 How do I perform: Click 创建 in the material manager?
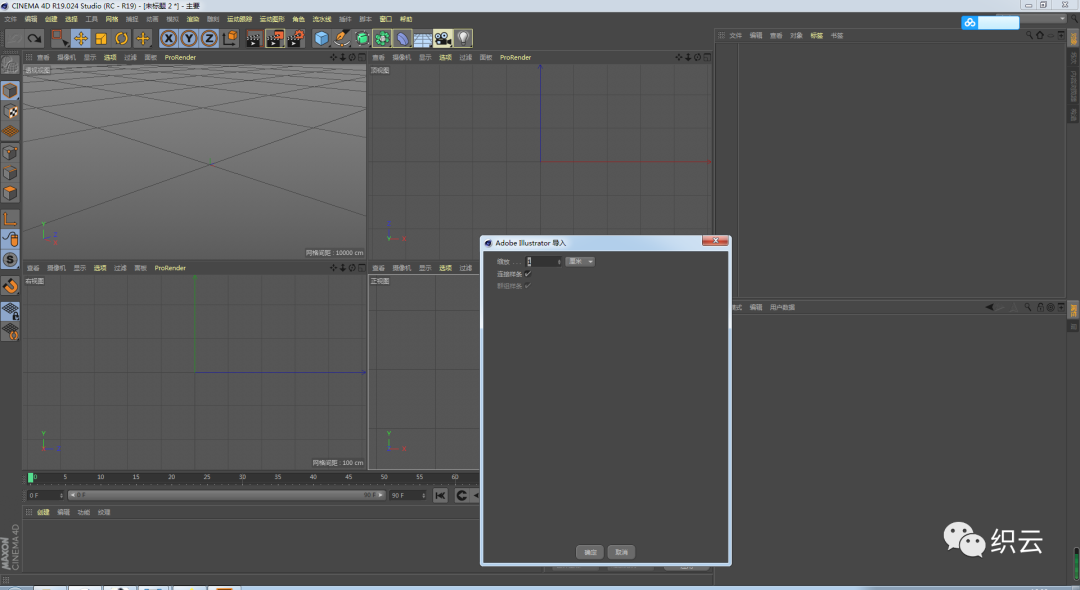point(43,512)
